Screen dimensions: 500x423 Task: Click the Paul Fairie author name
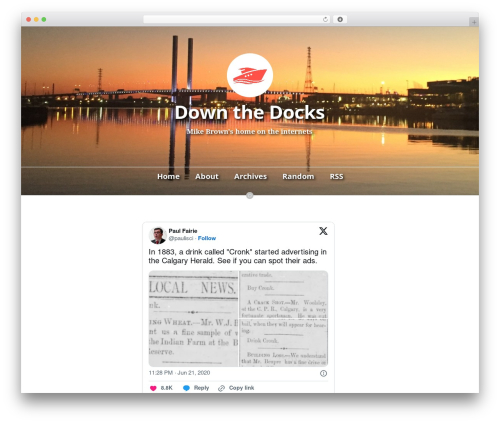[x=183, y=231]
